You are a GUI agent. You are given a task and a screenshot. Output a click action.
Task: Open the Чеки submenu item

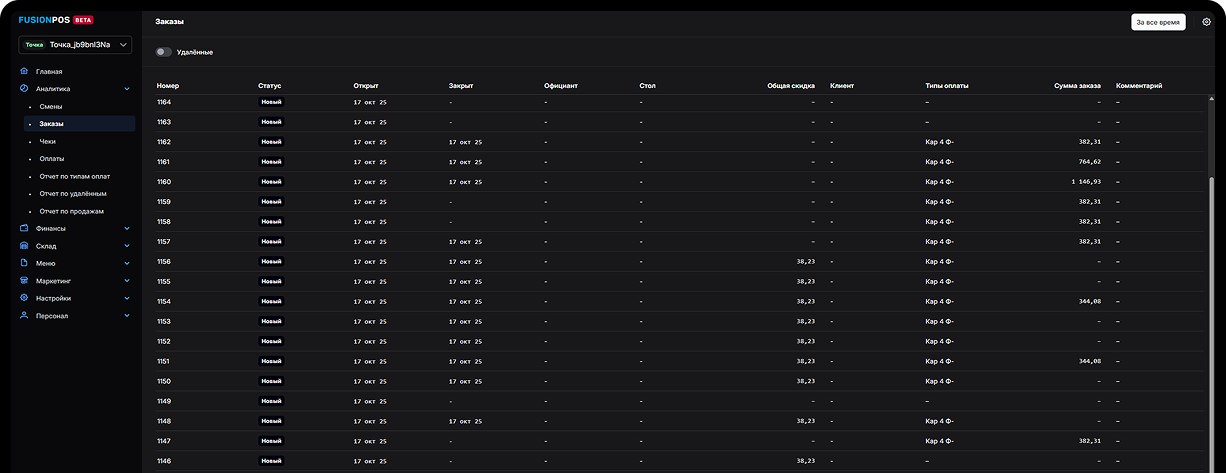tap(48, 142)
